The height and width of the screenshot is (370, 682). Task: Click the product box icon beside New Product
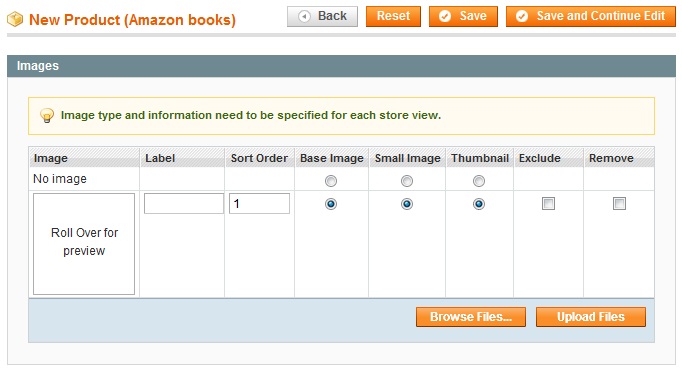[15, 19]
